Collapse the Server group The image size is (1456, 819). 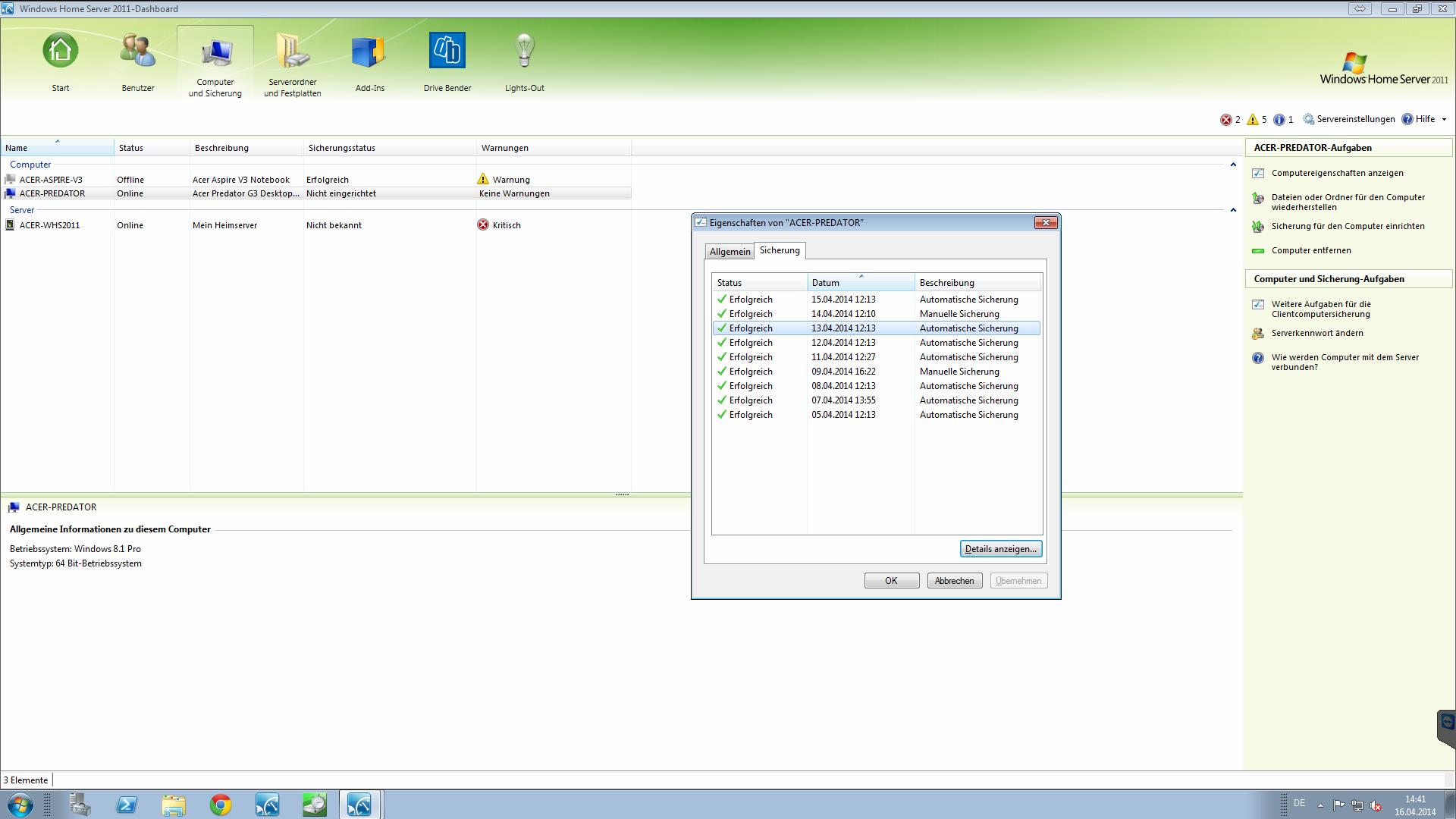coord(1232,210)
